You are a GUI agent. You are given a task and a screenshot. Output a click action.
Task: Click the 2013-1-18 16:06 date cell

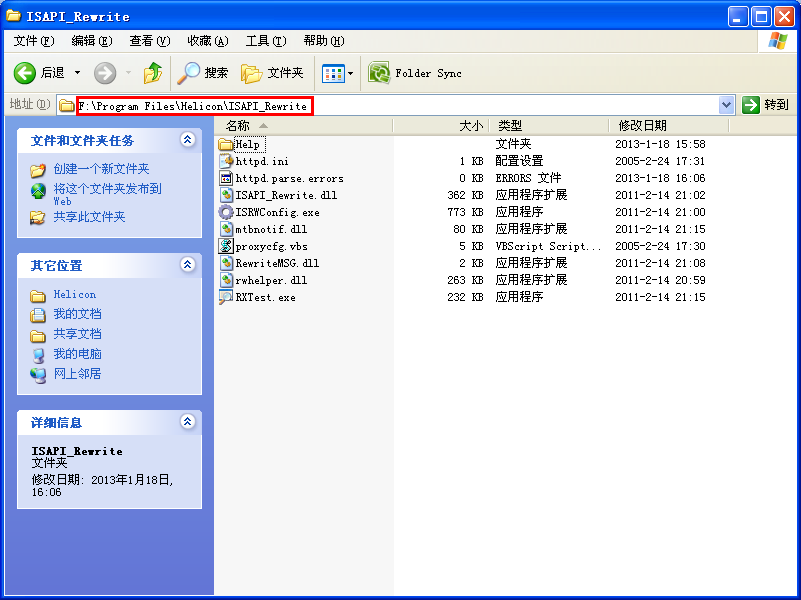(660, 178)
